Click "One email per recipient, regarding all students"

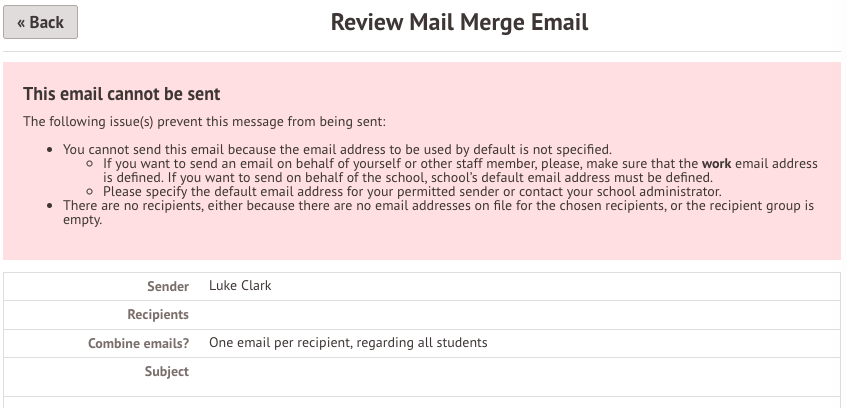point(348,343)
